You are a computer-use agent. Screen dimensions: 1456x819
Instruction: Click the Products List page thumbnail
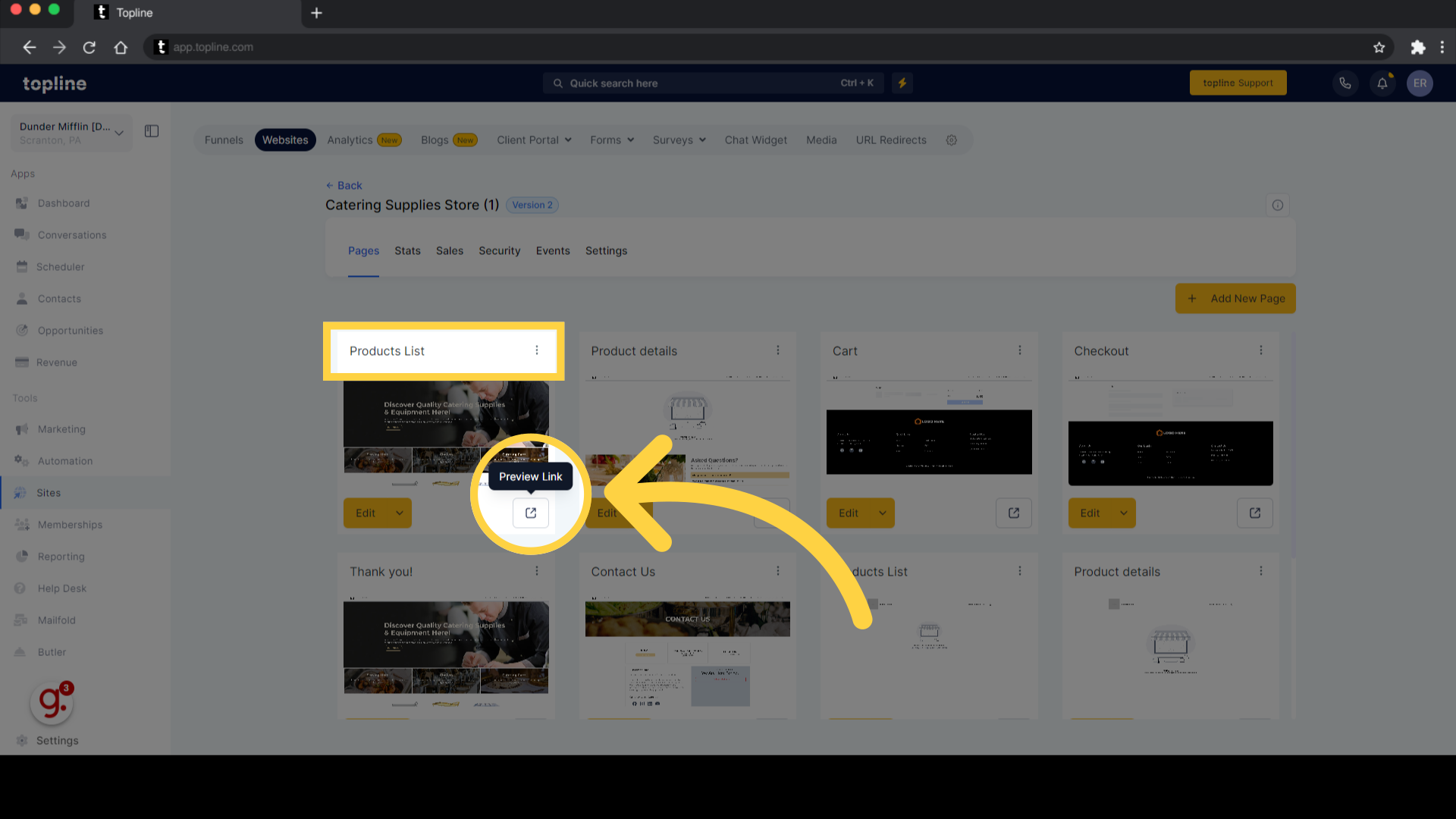(445, 435)
